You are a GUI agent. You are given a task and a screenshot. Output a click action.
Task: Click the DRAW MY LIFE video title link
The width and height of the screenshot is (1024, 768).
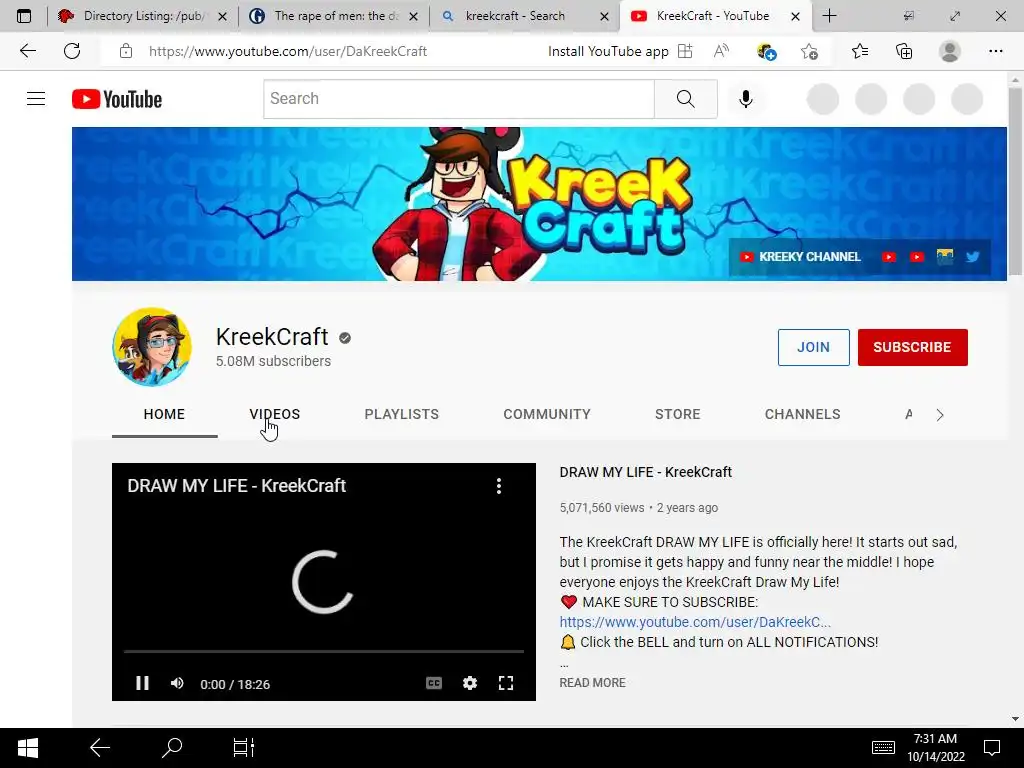point(645,472)
